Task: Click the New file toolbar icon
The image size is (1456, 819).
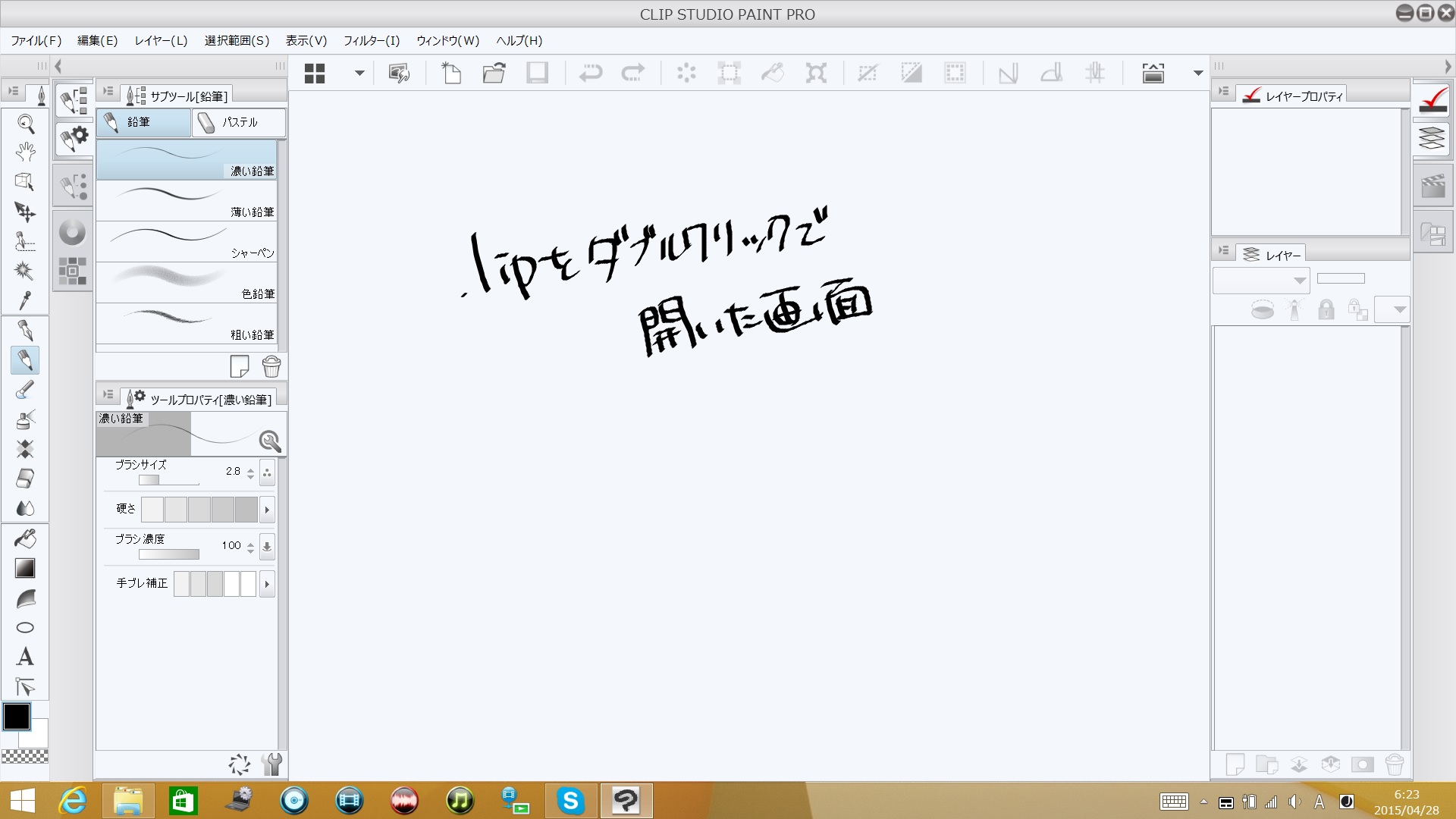Action: [451, 73]
